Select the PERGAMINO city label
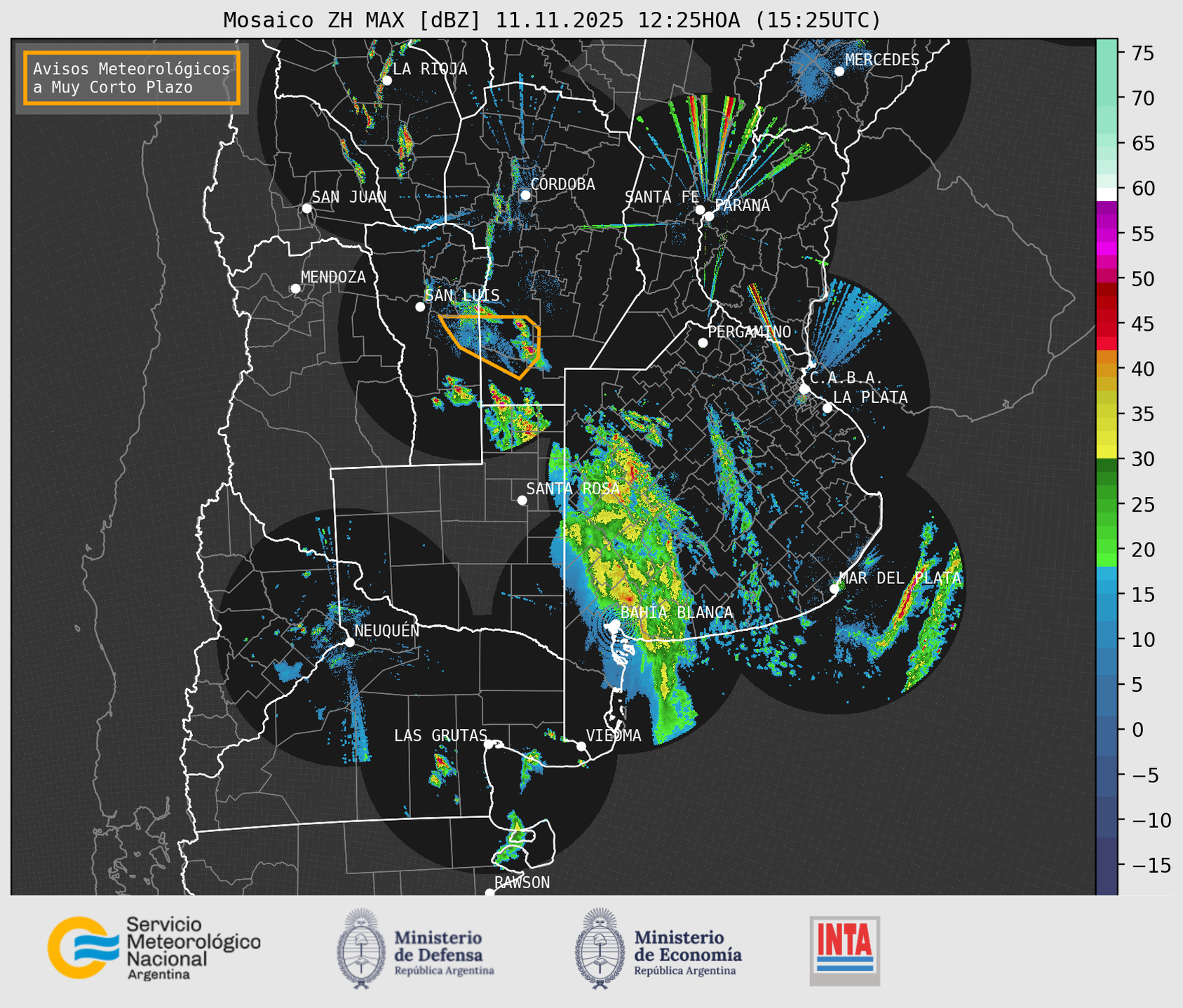The height and width of the screenshot is (1008, 1183). [749, 332]
